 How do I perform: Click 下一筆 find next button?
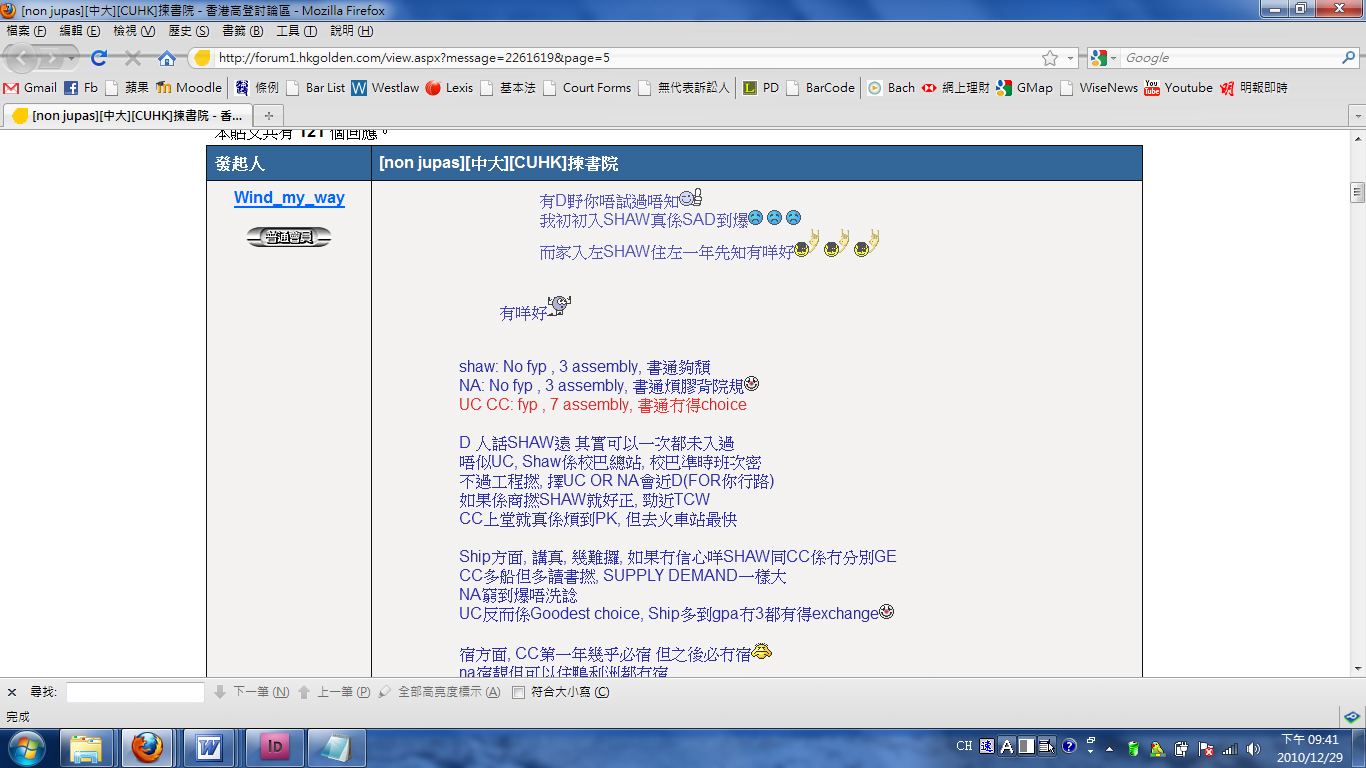[252, 692]
